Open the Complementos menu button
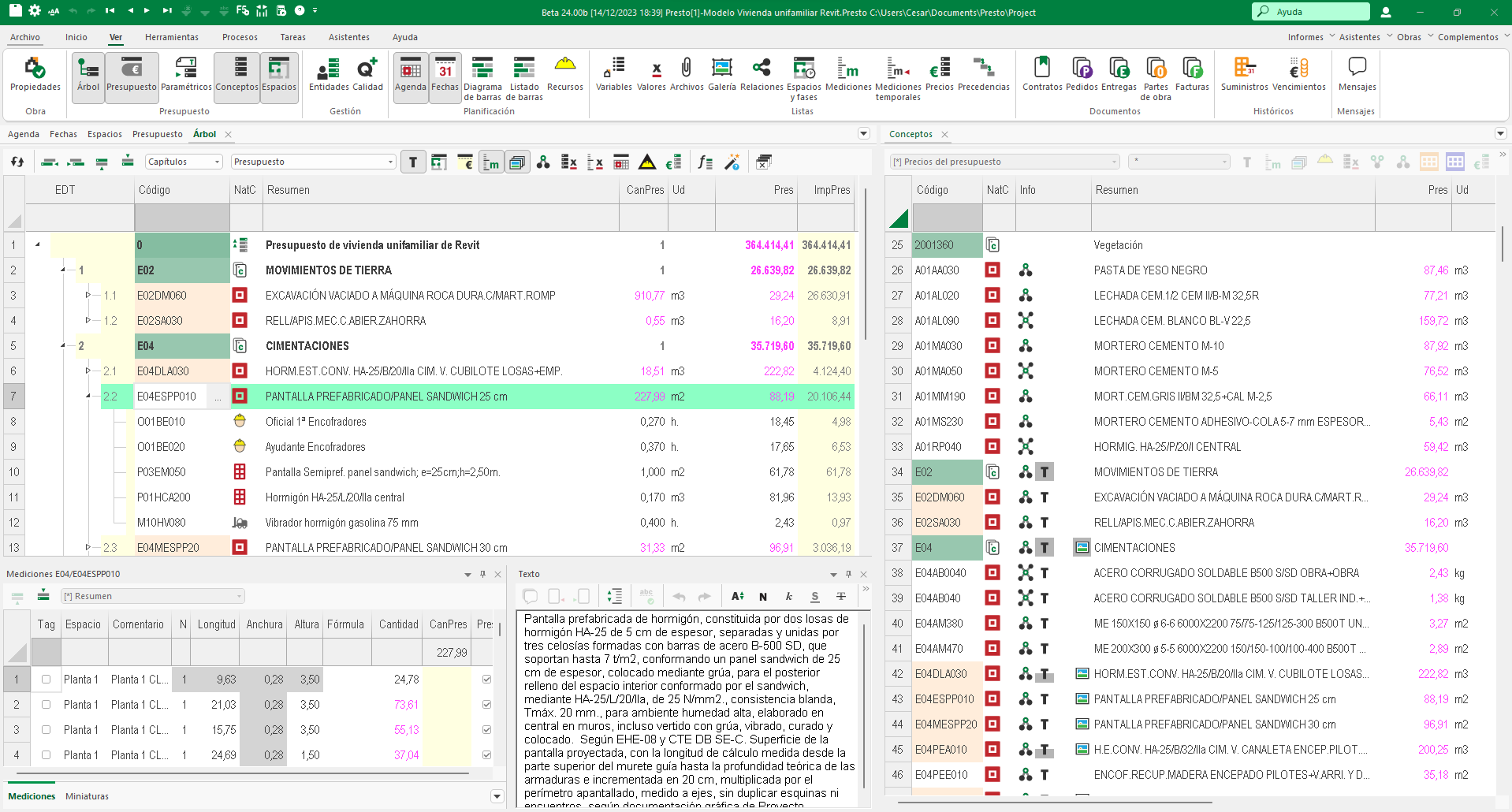Viewport: 1512px width, 812px height. (x=1473, y=37)
